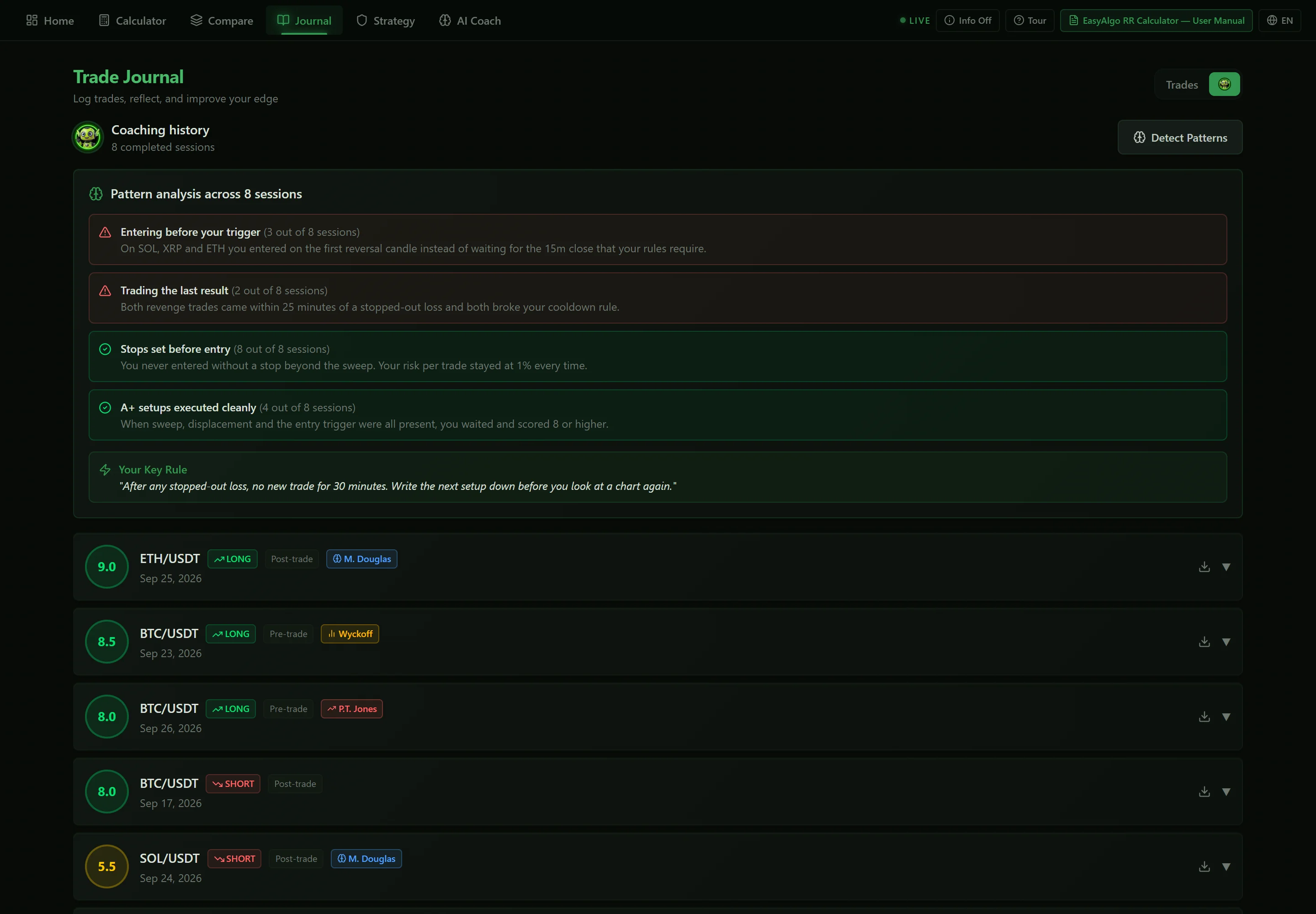Click the lightning icon beside Your Key Rule
The image size is (1316, 914).
pos(105,470)
